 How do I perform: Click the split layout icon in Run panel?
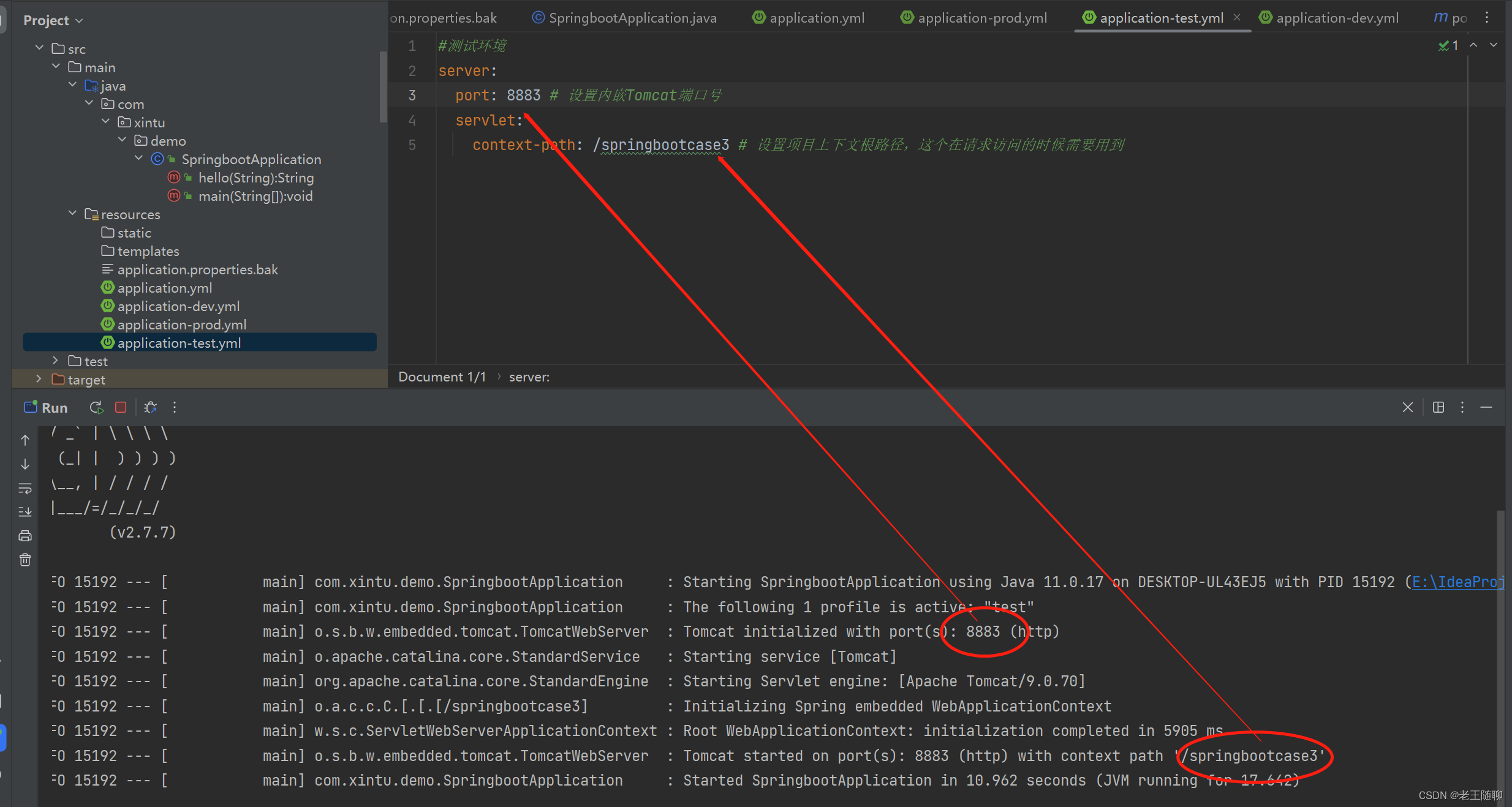tap(1438, 407)
